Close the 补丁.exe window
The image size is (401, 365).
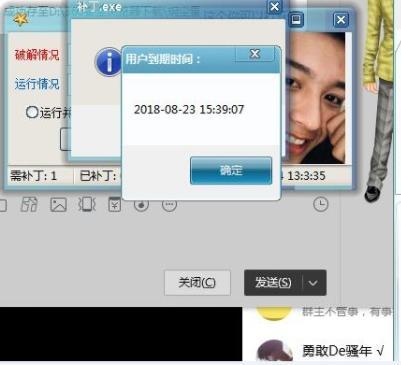pos(274,7)
